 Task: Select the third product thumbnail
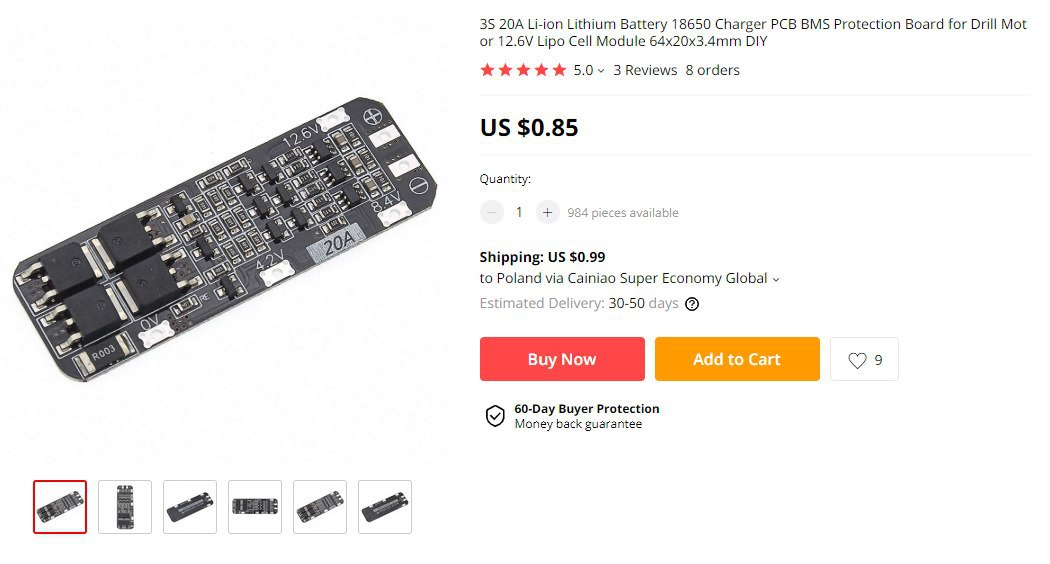[190, 507]
